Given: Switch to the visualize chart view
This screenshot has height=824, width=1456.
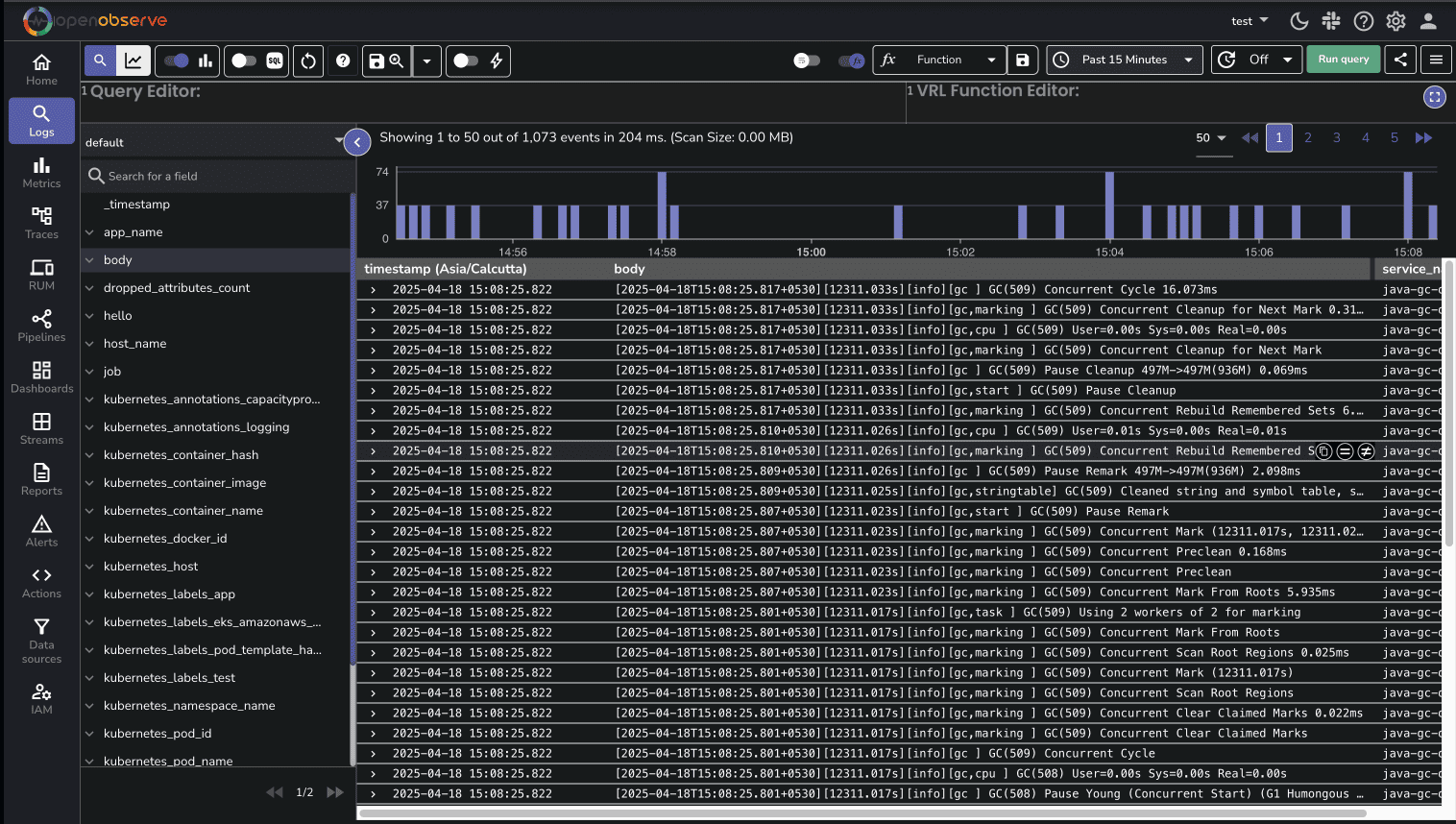Looking at the screenshot, I should pos(133,61).
